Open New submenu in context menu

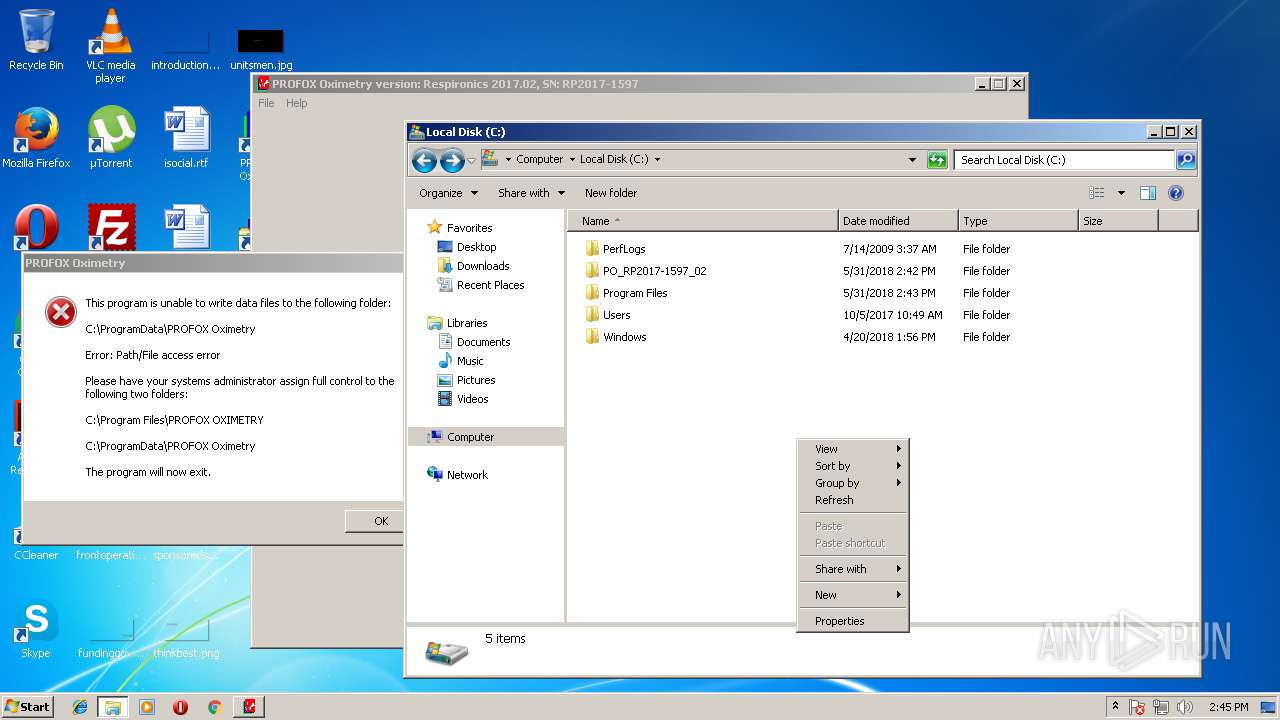tap(853, 595)
